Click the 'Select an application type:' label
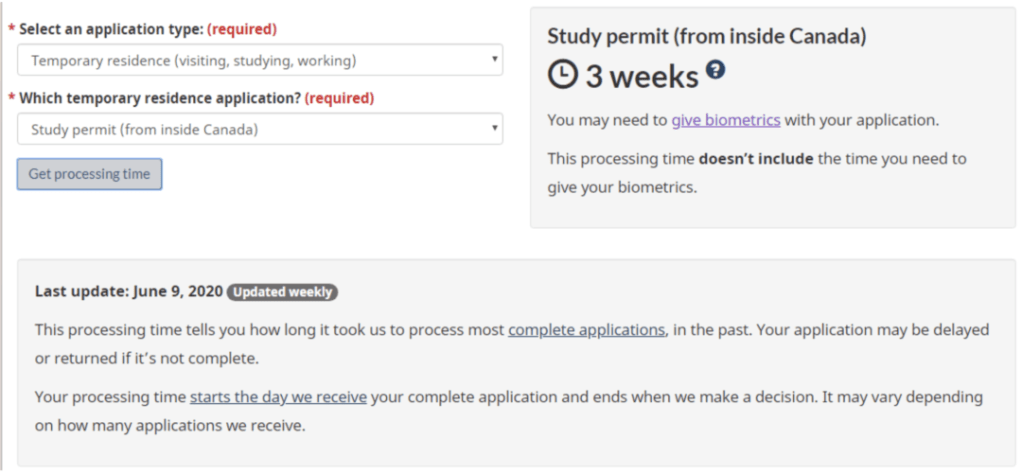Screen dimensions: 1022x475 tap(110, 29)
